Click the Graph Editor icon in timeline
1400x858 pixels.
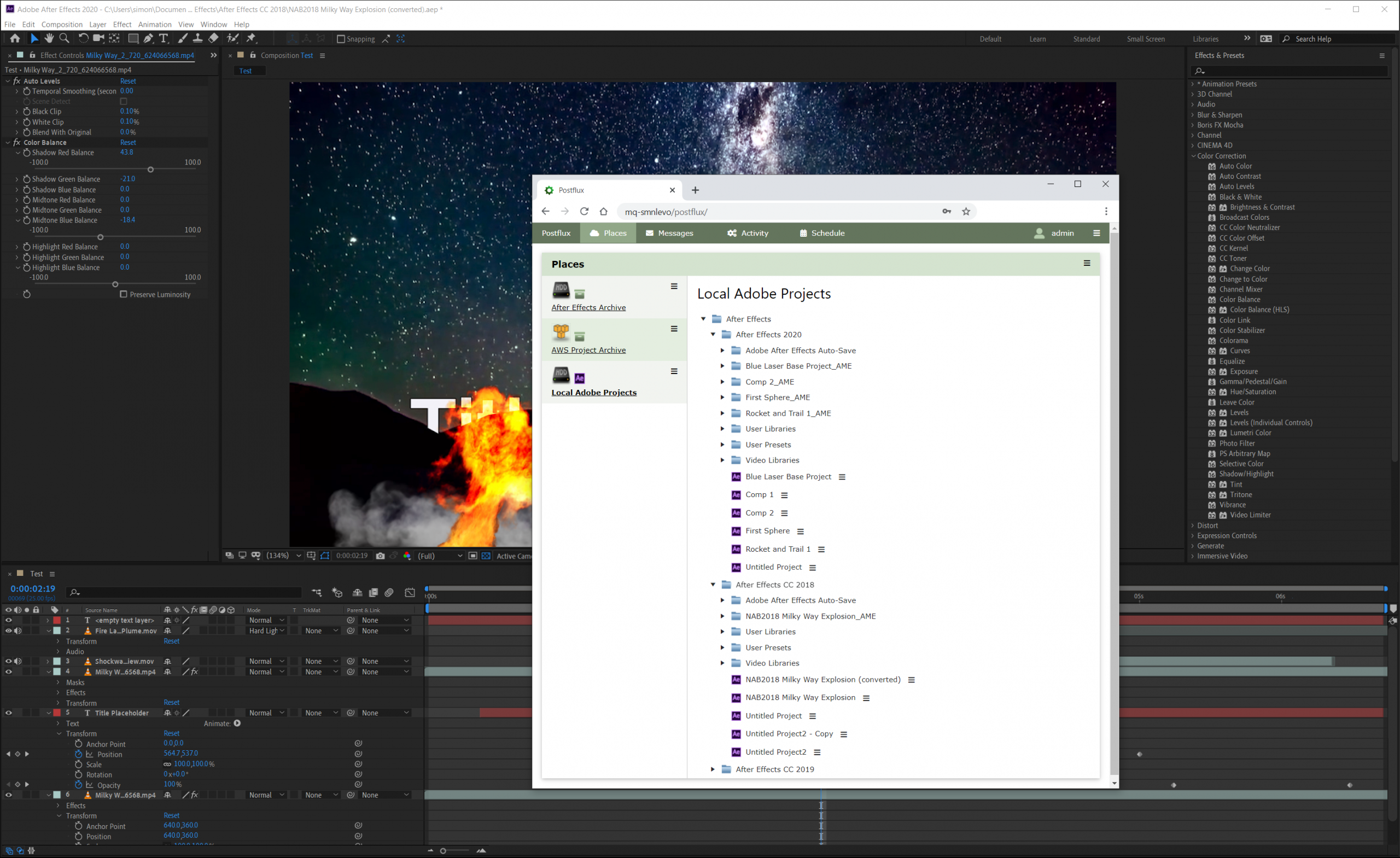click(410, 593)
